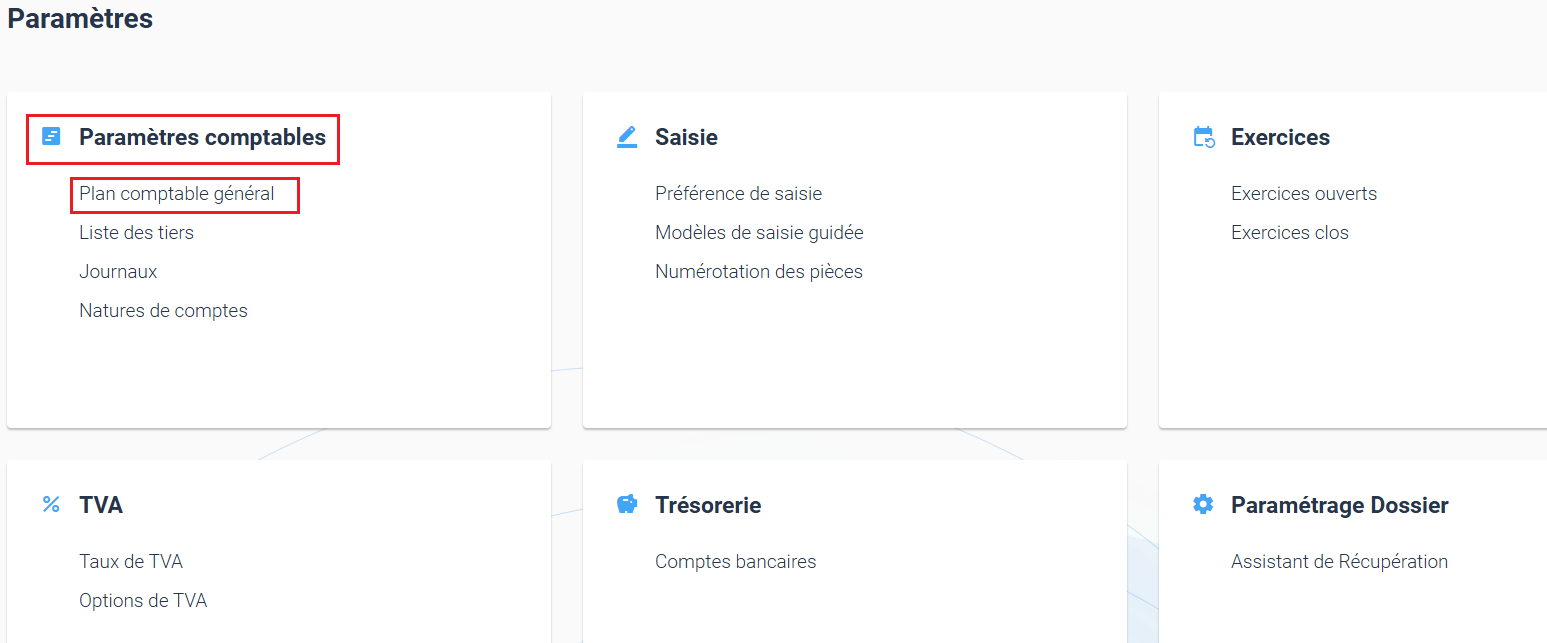
Task: Click the TVA percent icon
Action: (51, 504)
